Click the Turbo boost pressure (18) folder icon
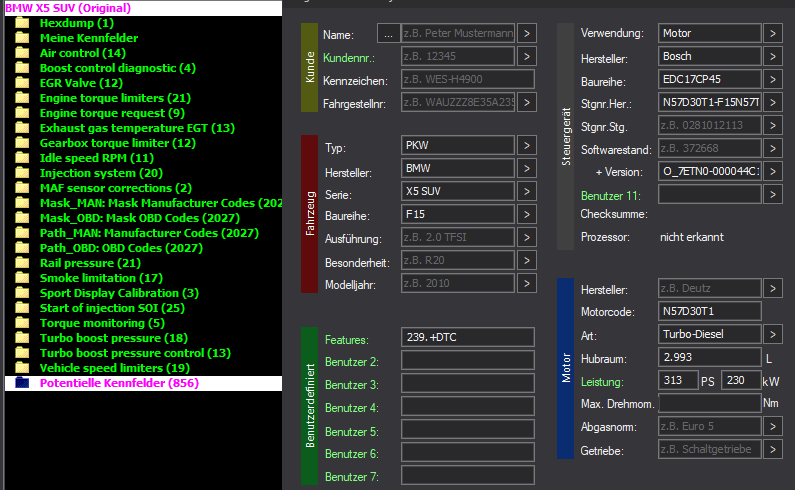The height and width of the screenshot is (490, 795). tap(22, 338)
